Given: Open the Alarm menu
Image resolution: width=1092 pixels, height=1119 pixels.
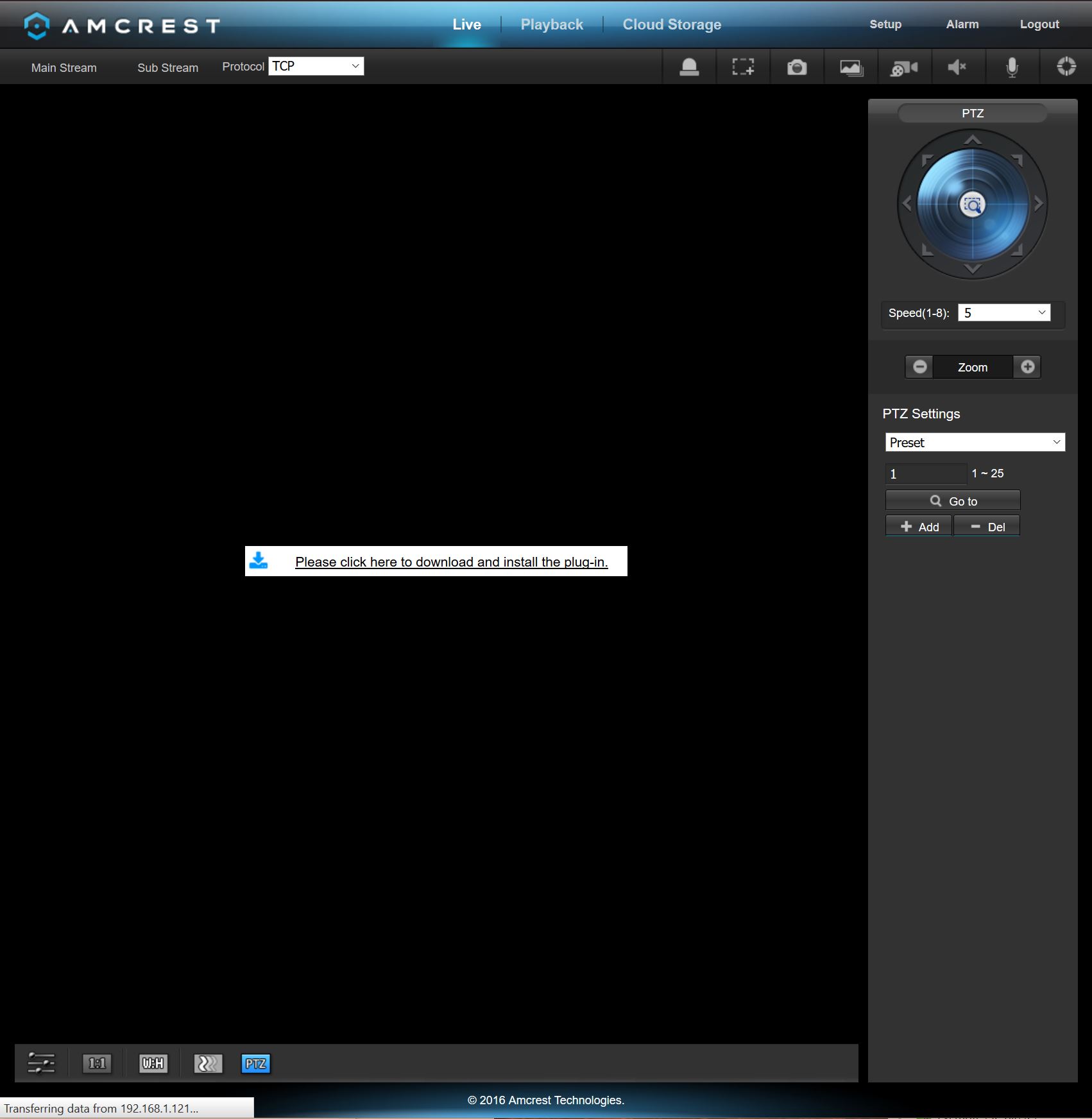Looking at the screenshot, I should (962, 24).
